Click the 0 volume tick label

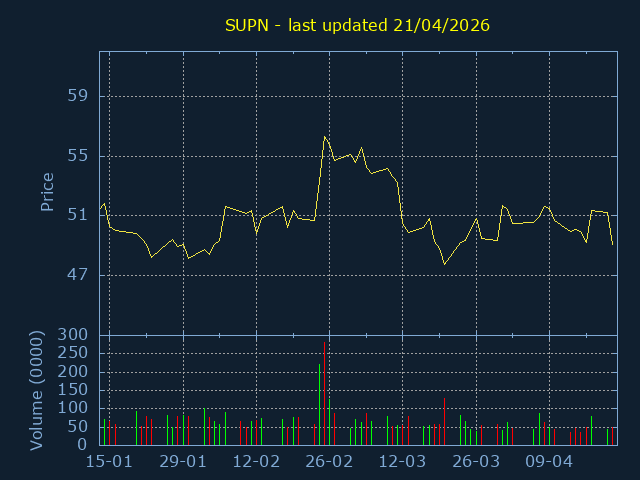click(x=84, y=445)
